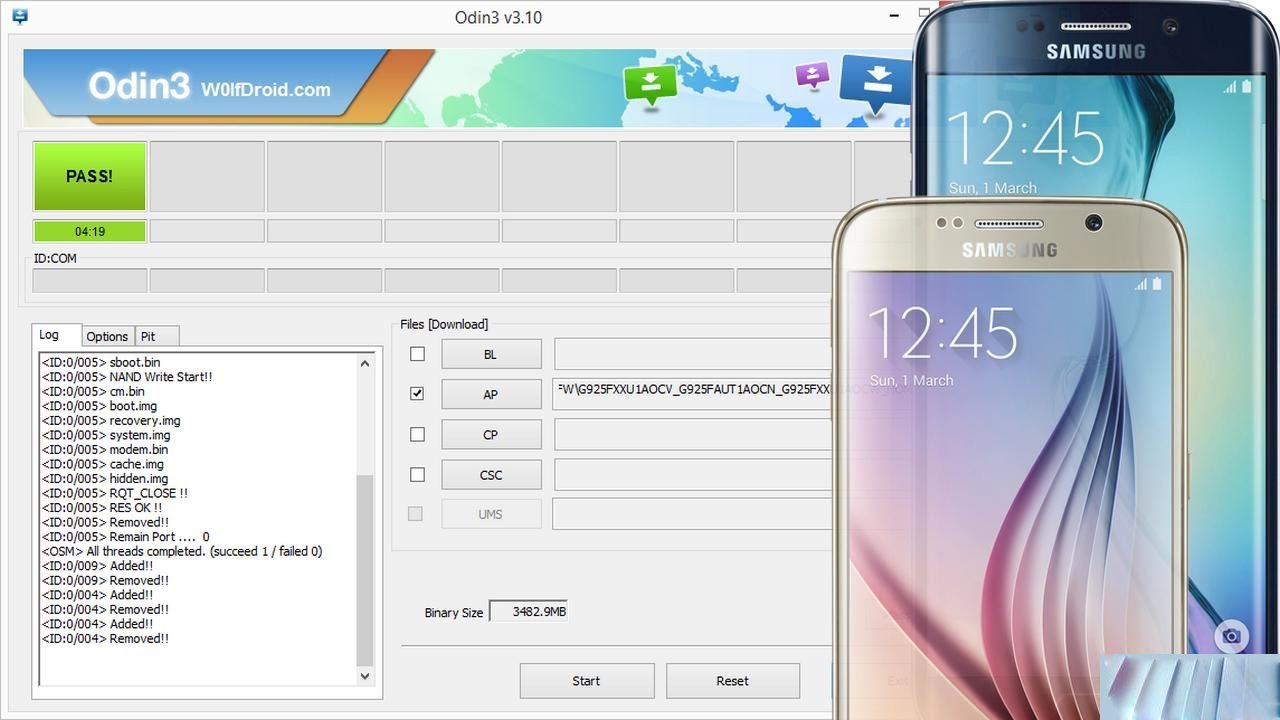Click the AP file path field
1280x720 pixels.
pyautogui.click(x=692, y=394)
